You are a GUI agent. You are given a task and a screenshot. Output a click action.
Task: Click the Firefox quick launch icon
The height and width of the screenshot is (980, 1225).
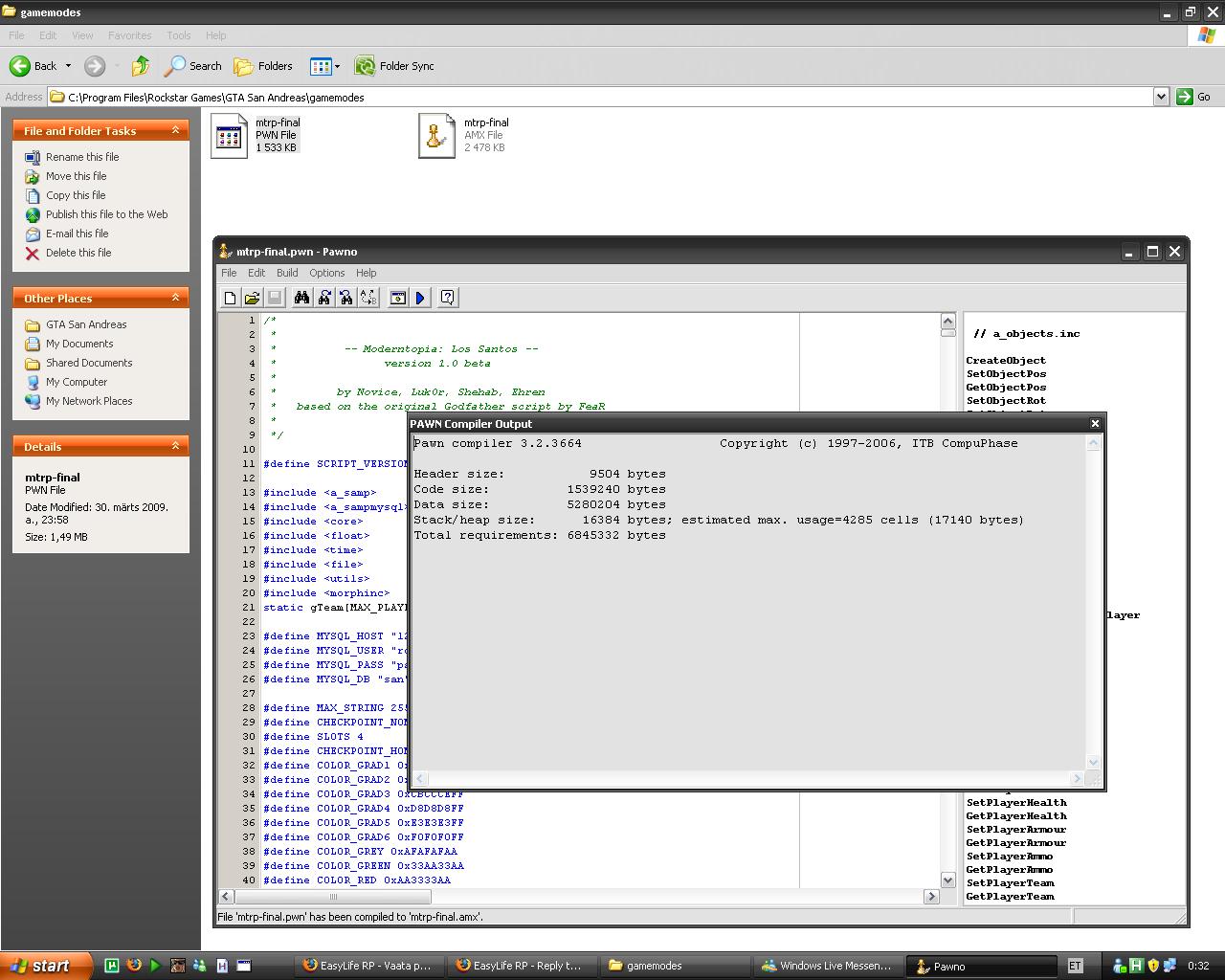pyautogui.click(x=133, y=966)
